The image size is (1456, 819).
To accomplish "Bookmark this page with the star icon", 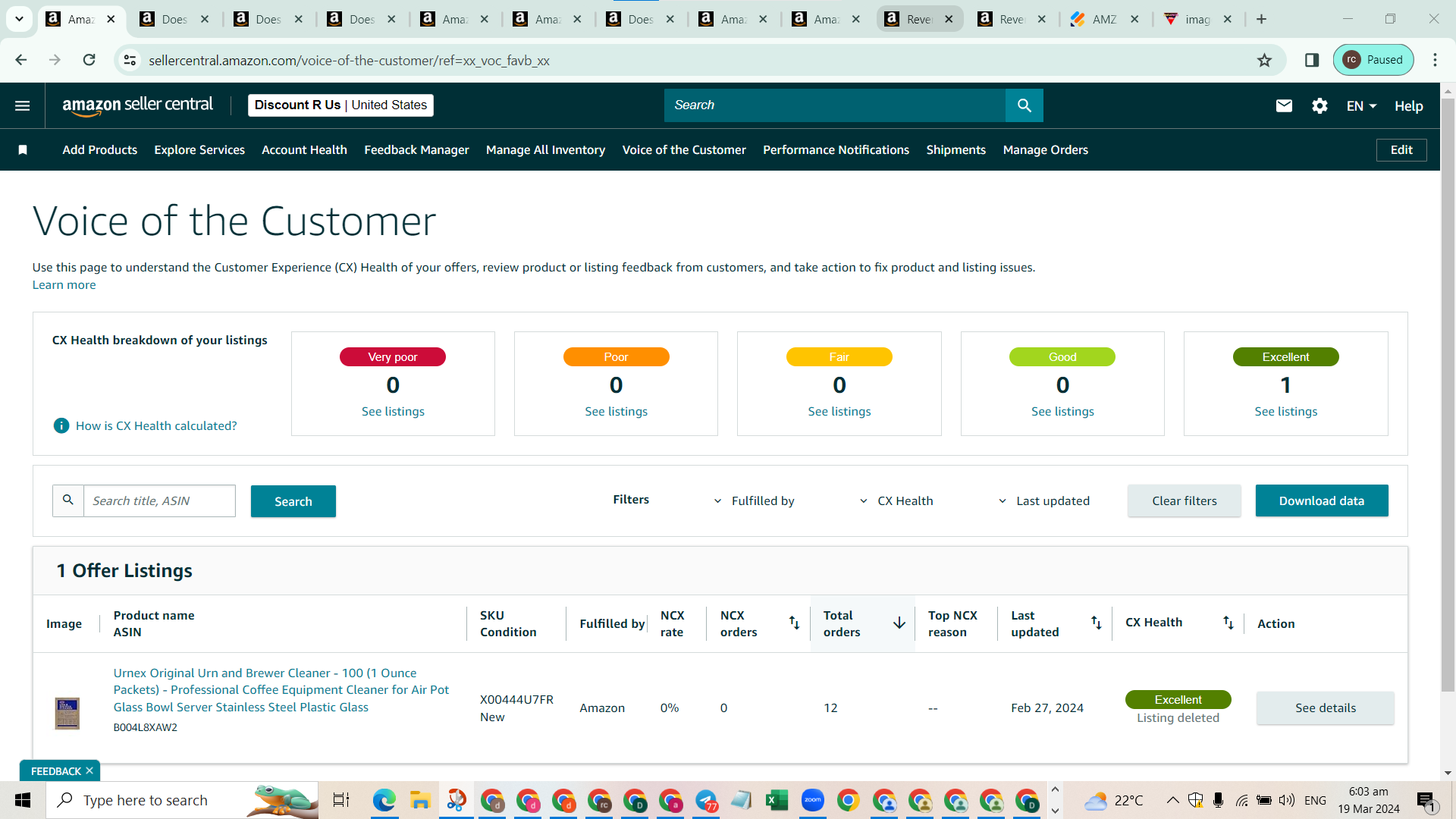I will click(x=1264, y=60).
